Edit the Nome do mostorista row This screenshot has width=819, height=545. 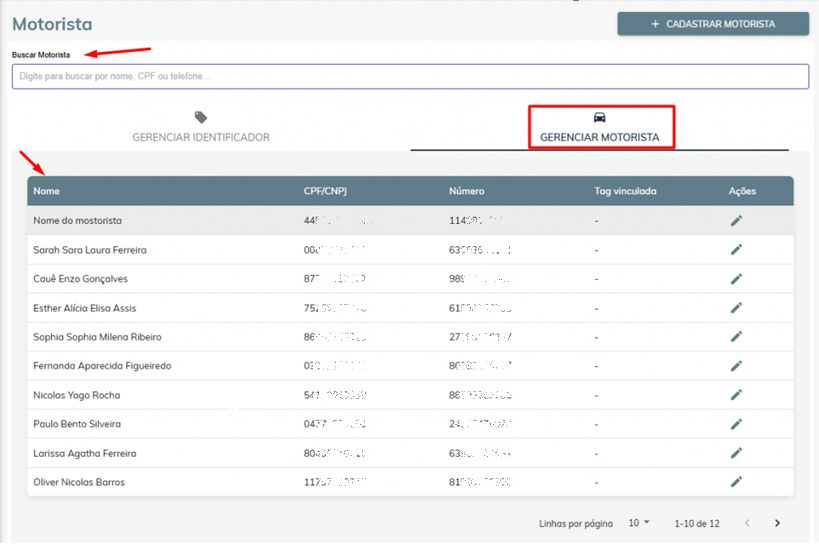[x=736, y=221]
